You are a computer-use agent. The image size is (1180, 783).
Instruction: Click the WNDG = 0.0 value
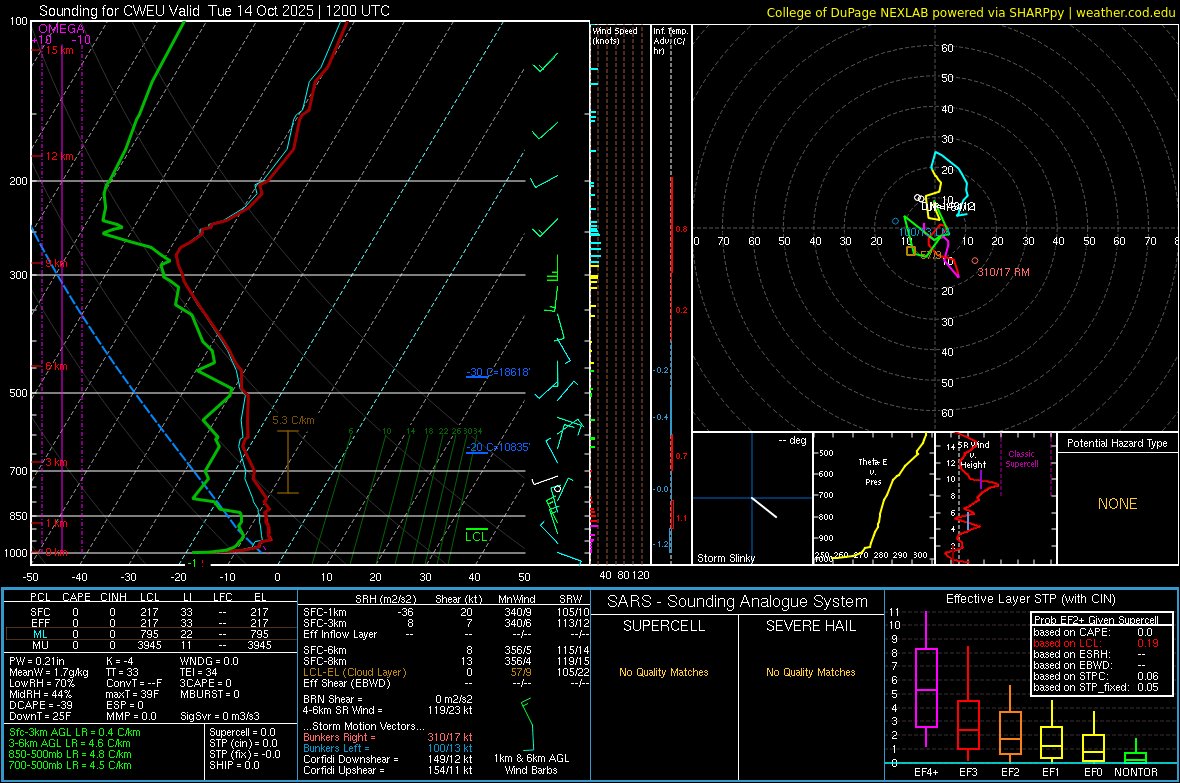tap(209, 661)
